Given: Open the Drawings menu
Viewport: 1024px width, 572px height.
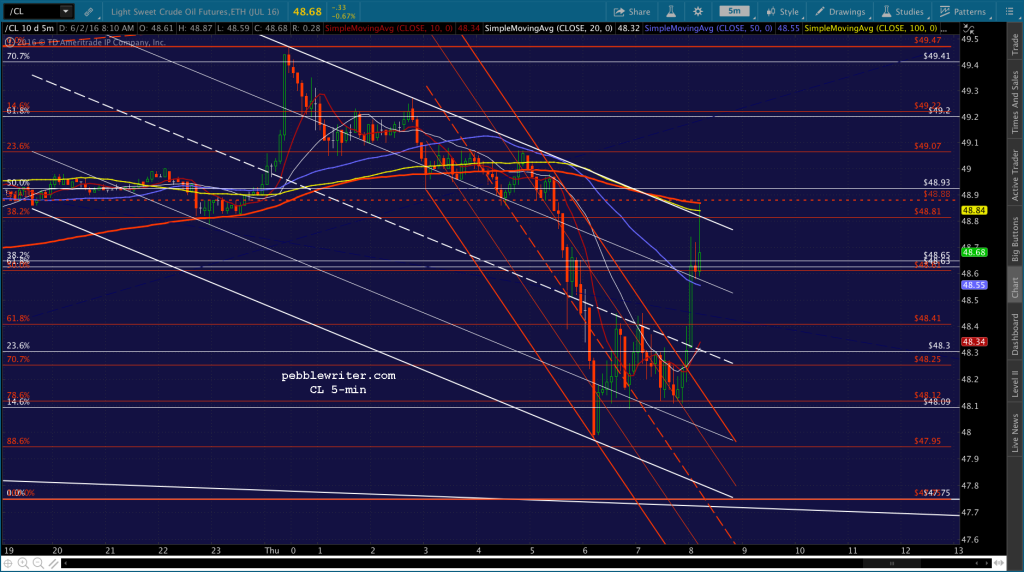Looking at the screenshot, I should pos(840,12).
